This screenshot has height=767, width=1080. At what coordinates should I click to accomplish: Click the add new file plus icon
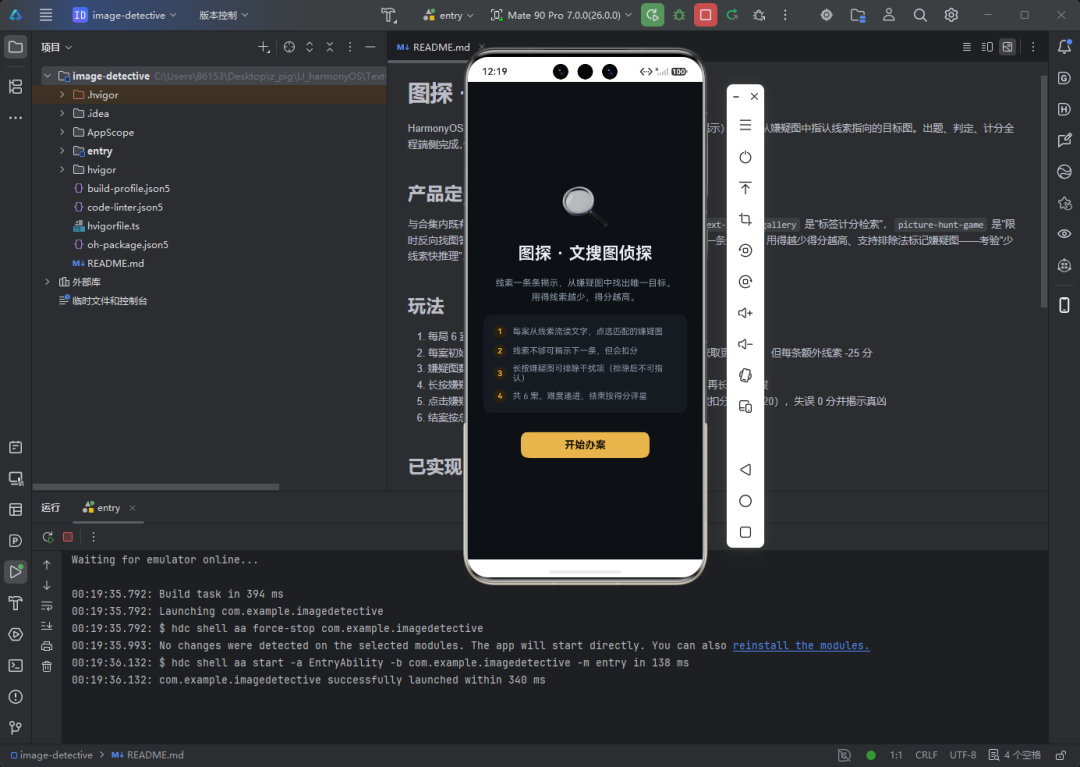tap(263, 47)
